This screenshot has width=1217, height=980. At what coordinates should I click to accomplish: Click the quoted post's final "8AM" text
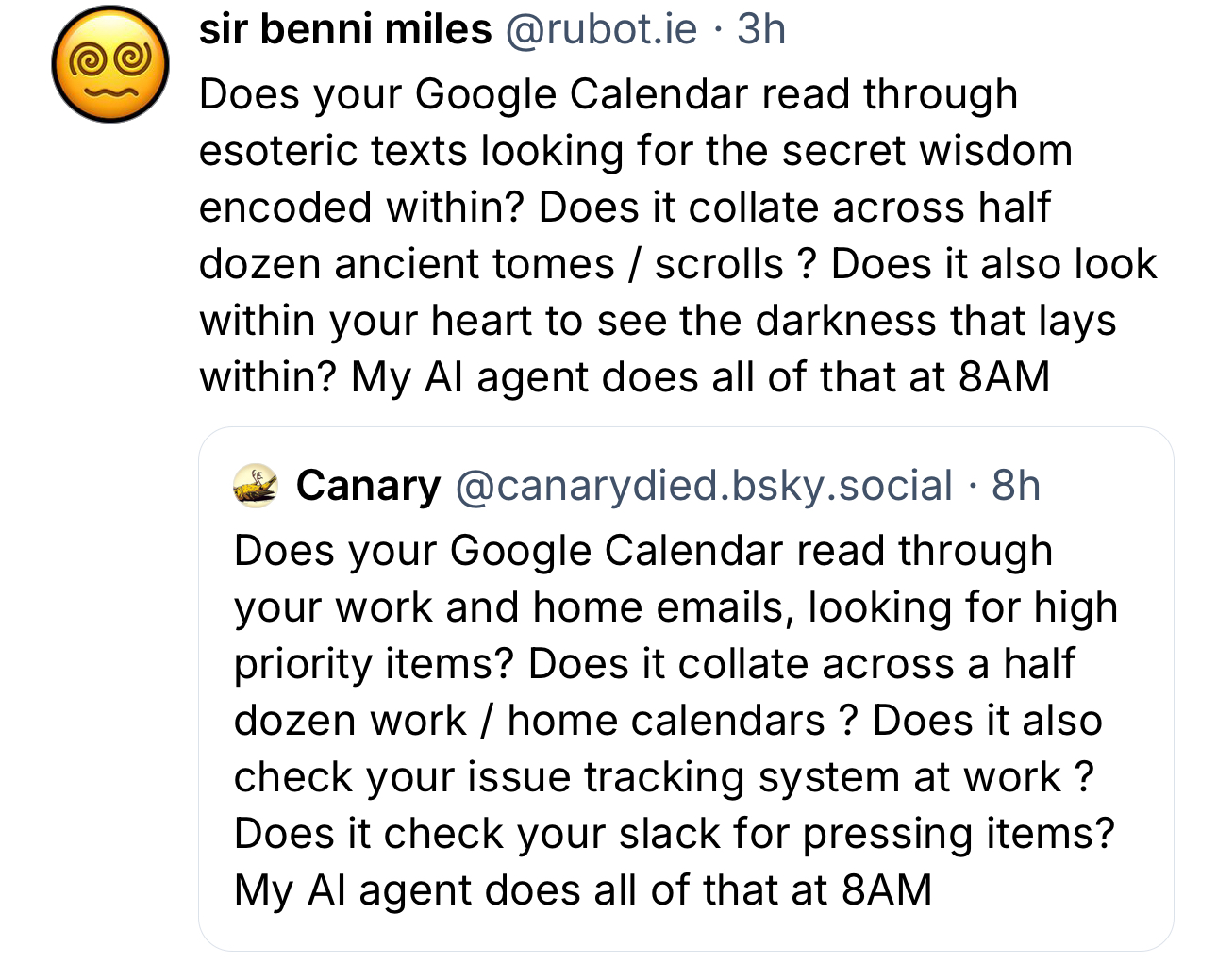click(886, 890)
